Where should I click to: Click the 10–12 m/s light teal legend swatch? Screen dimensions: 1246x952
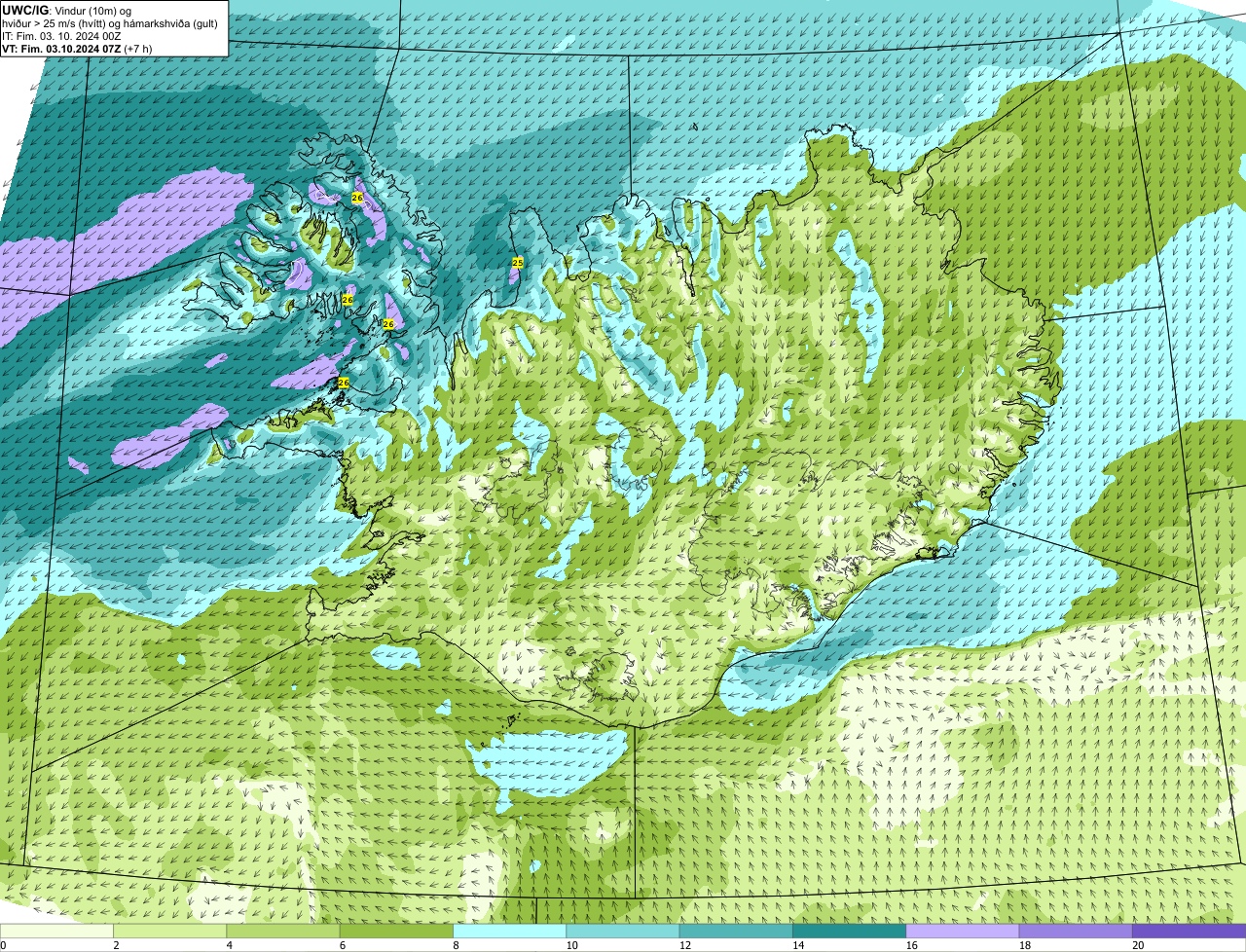(623, 931)
